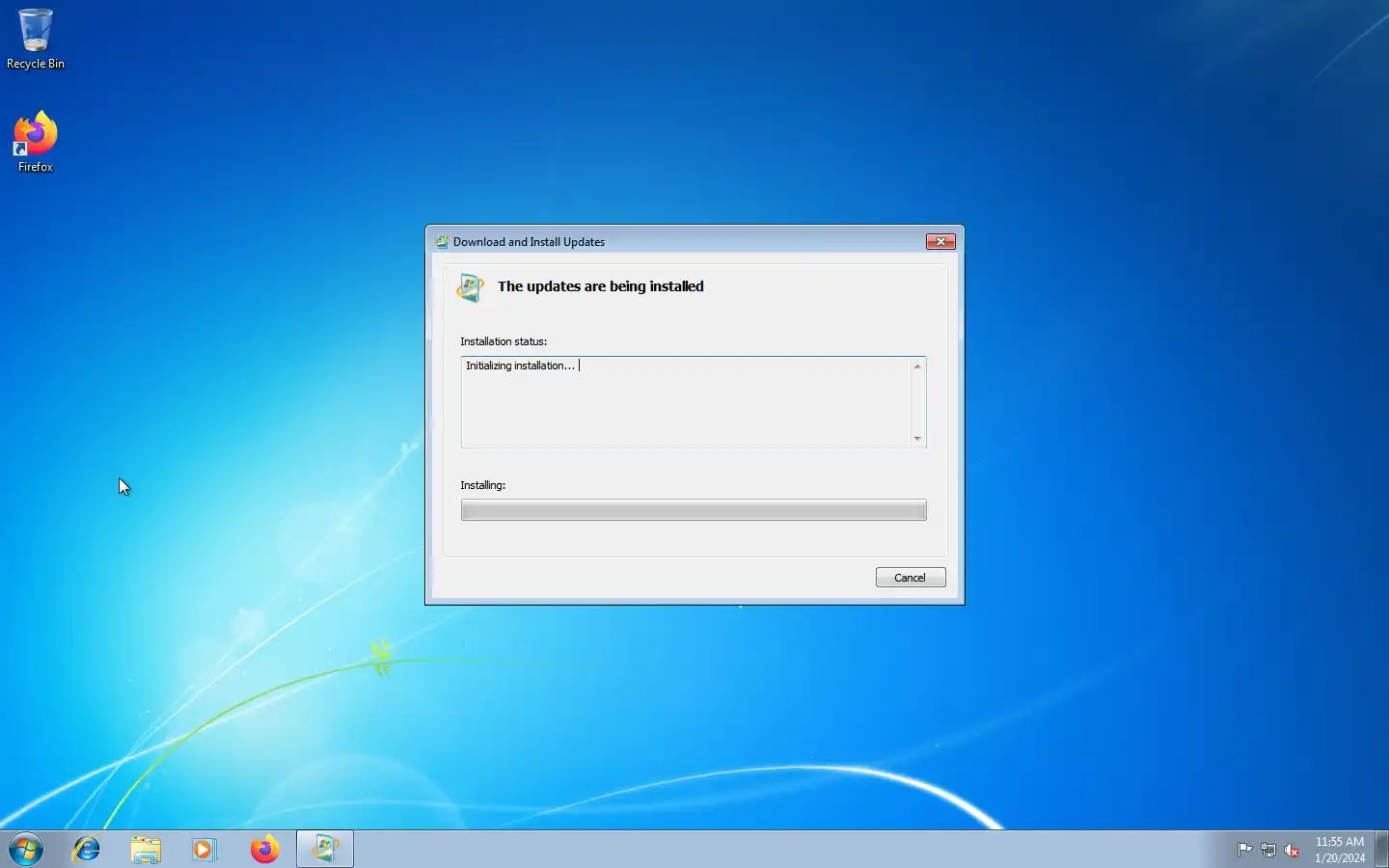Click the status box scroll up arrow

tap(917, 366)
